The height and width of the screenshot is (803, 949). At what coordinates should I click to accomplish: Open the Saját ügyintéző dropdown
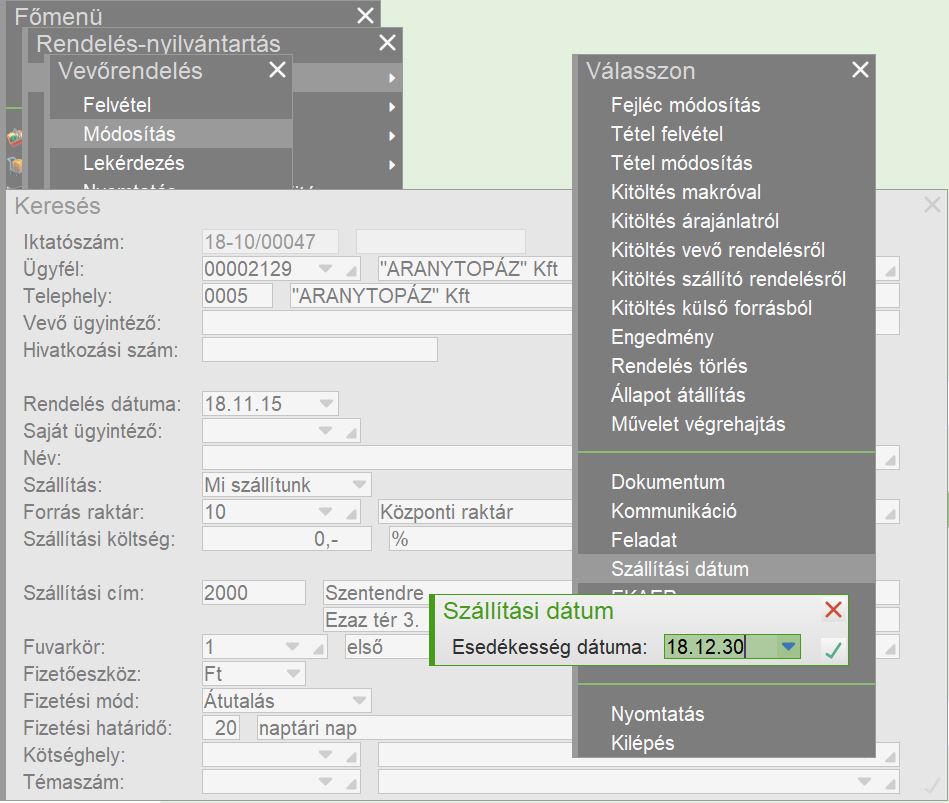click(325, 430)
